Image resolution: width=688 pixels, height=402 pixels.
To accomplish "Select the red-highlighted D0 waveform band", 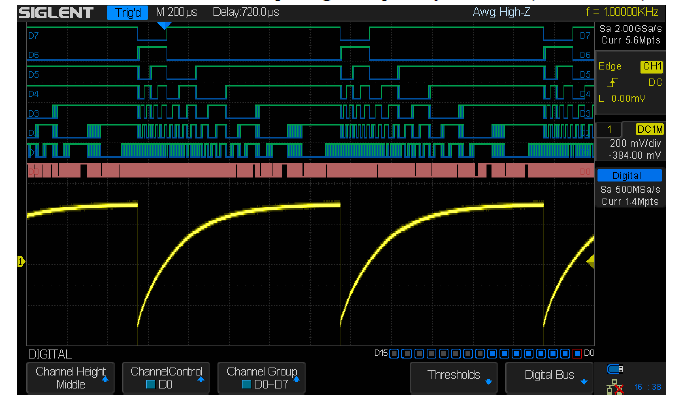I will pos(311,171).
